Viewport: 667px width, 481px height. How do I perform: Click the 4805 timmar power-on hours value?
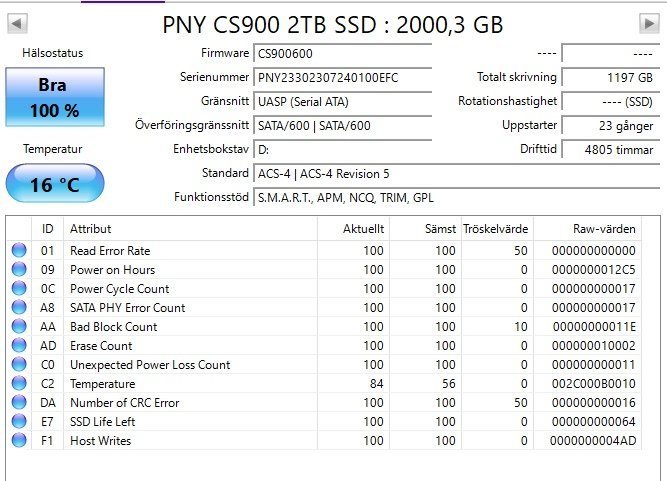point(610,149)
